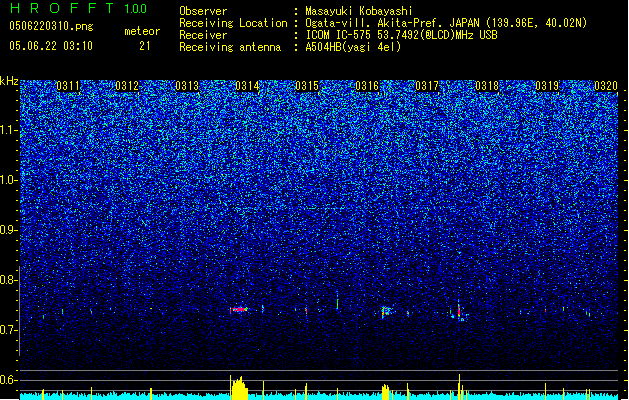Click the 'Receiving antenna' field label

click(x=230, y=47)
